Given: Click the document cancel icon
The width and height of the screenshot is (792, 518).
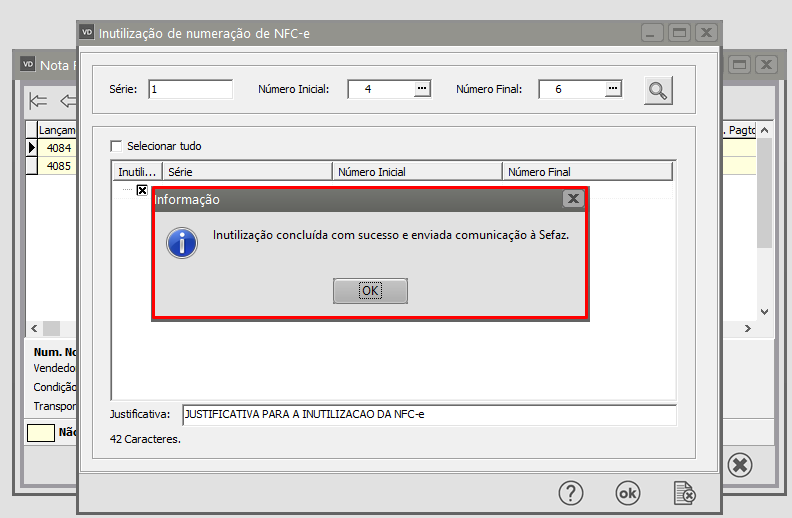Looking at the screenshot, I should click(x=684, y=493).
